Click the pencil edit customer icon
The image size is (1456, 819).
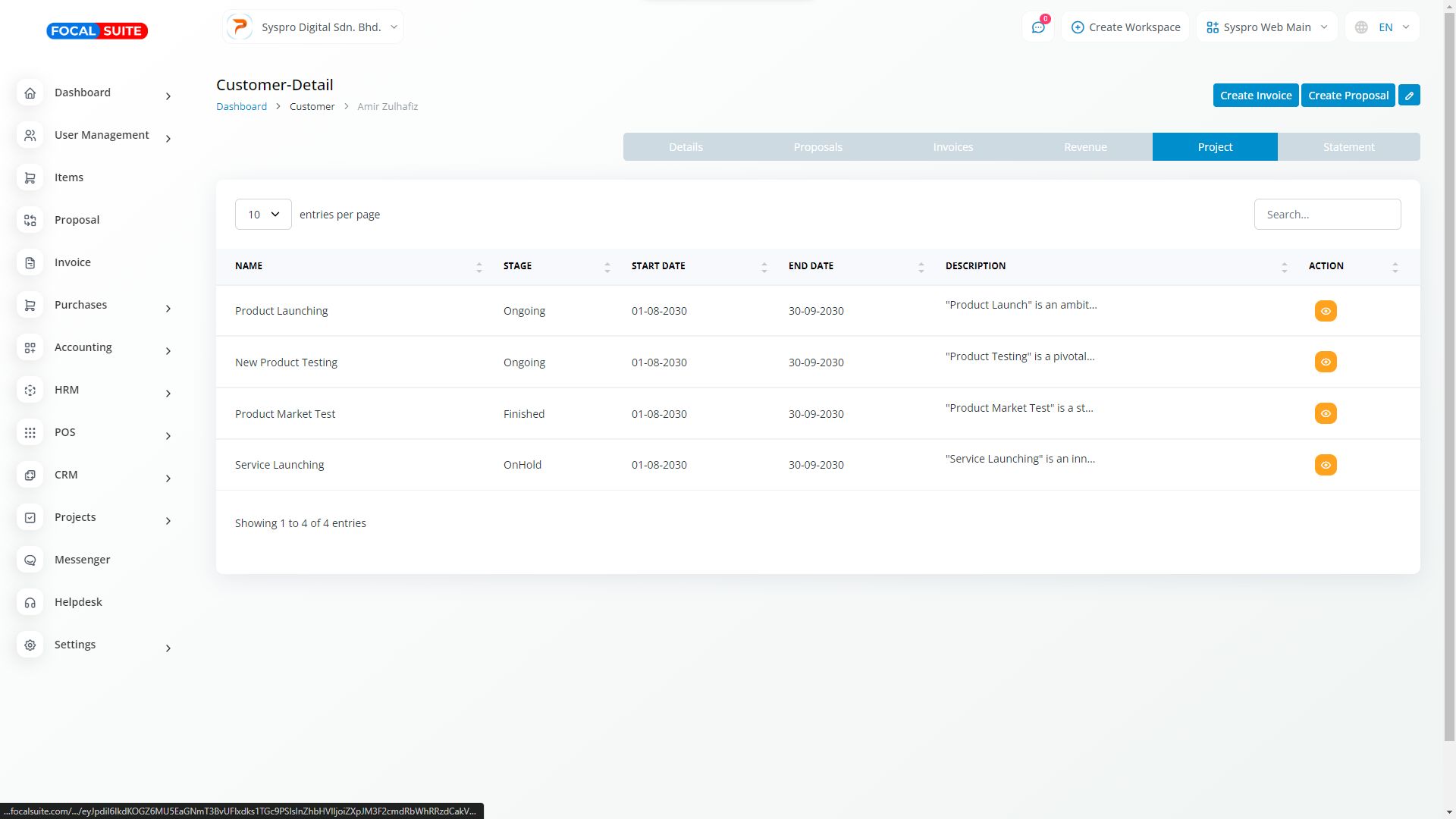coord(1409,96)
